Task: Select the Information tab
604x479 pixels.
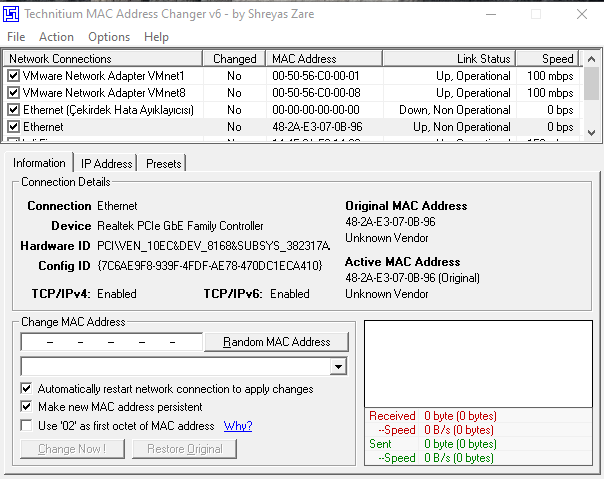Action: (39, 163)
